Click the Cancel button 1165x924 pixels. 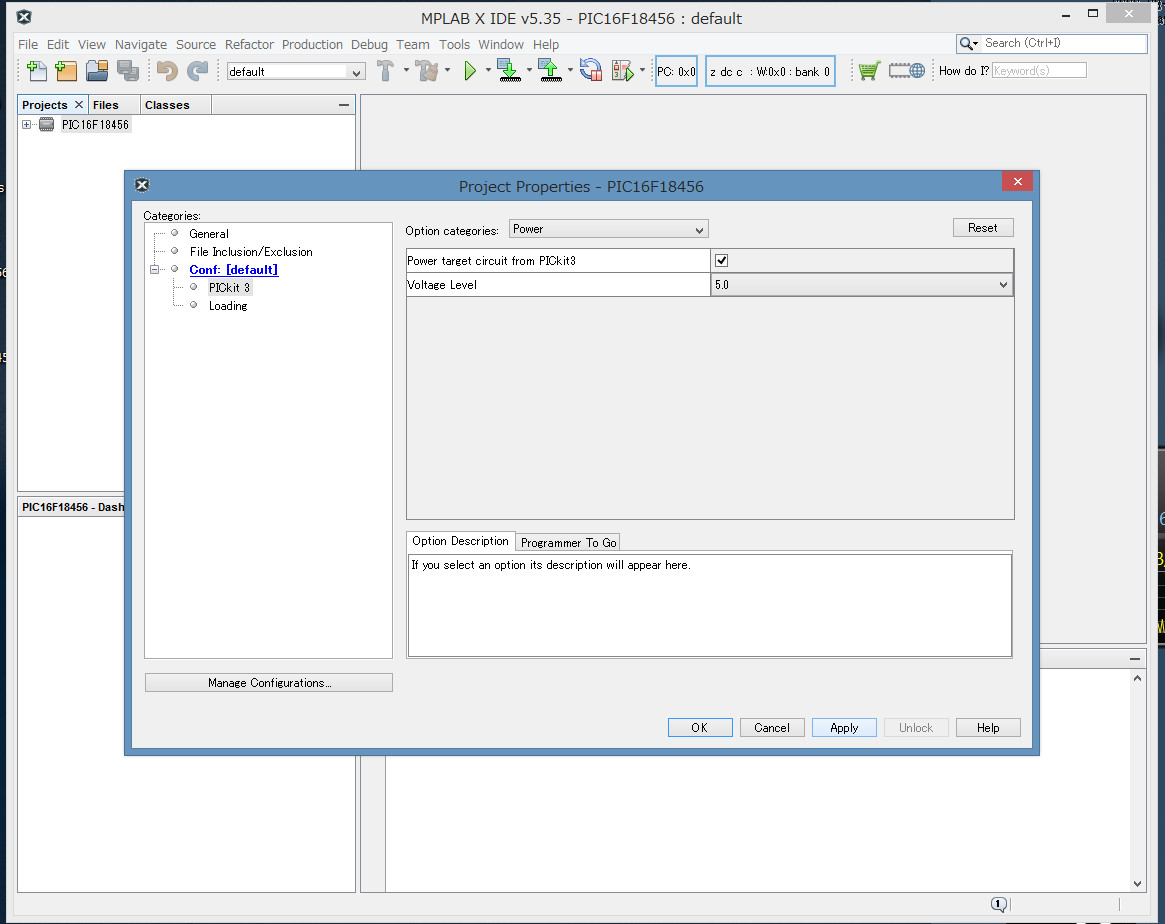(x=772, y=728)
